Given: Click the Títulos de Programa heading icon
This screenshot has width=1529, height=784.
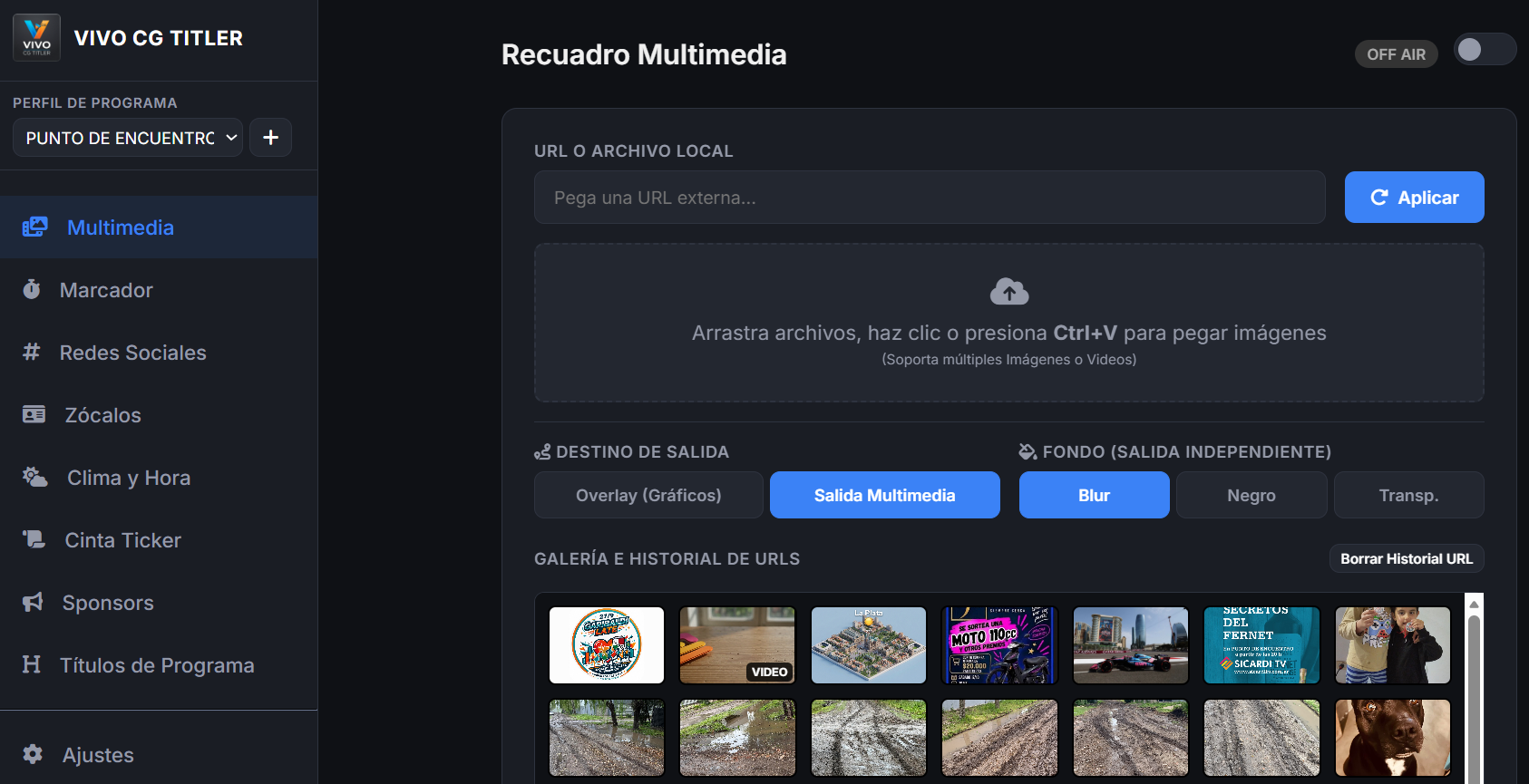Looking at the screenshot, I should pyautogui.click(x=32, y=664).
